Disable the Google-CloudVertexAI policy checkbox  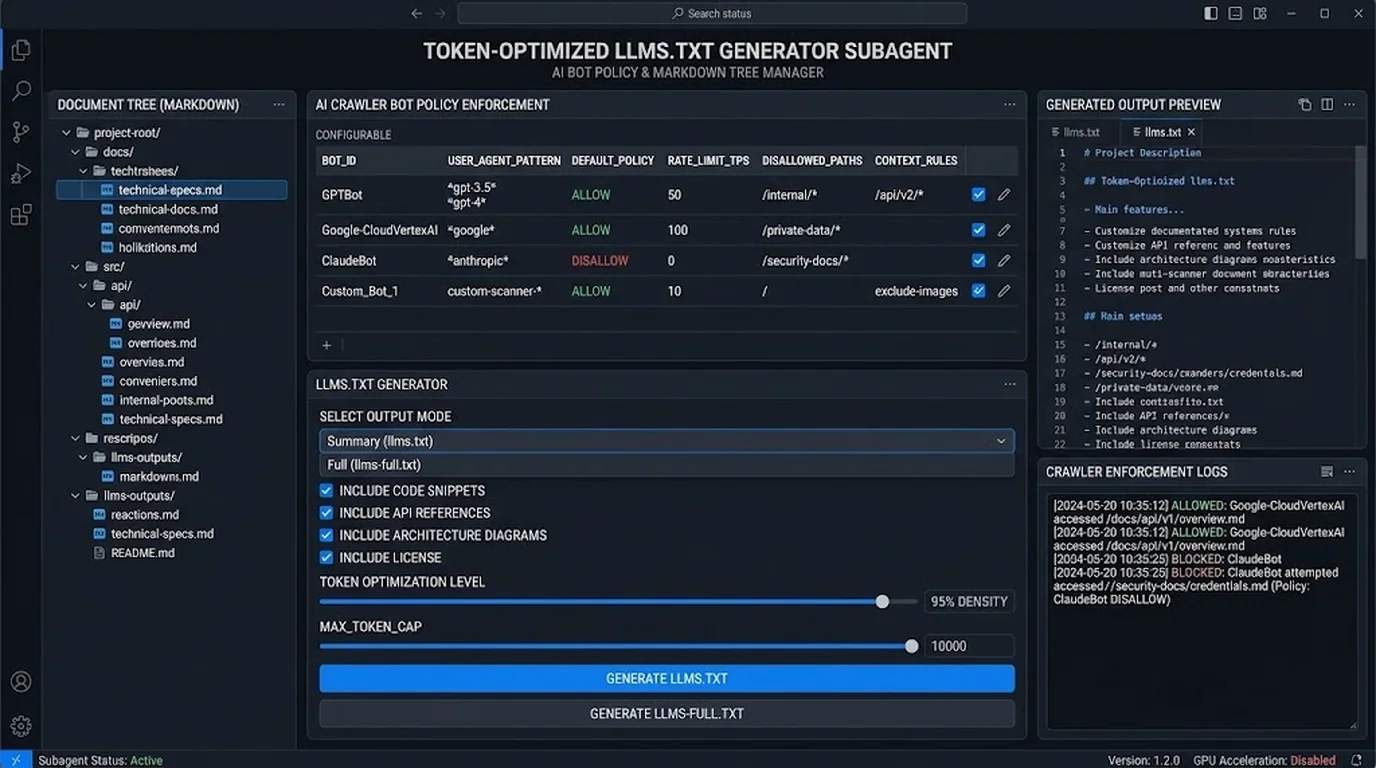point(978,230)
